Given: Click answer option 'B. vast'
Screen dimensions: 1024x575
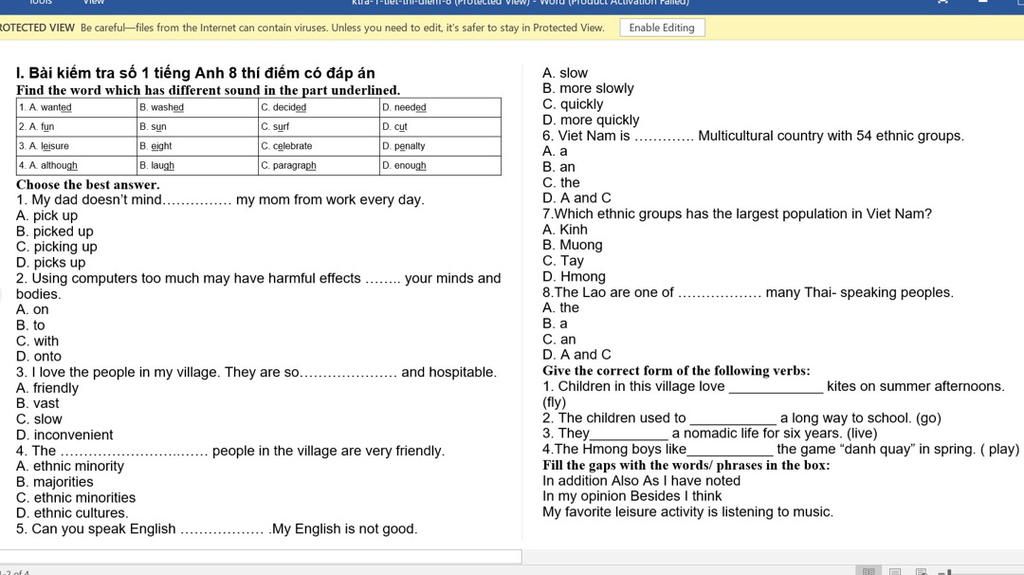Looking at the screenshot, I should [x=37, y=403].
